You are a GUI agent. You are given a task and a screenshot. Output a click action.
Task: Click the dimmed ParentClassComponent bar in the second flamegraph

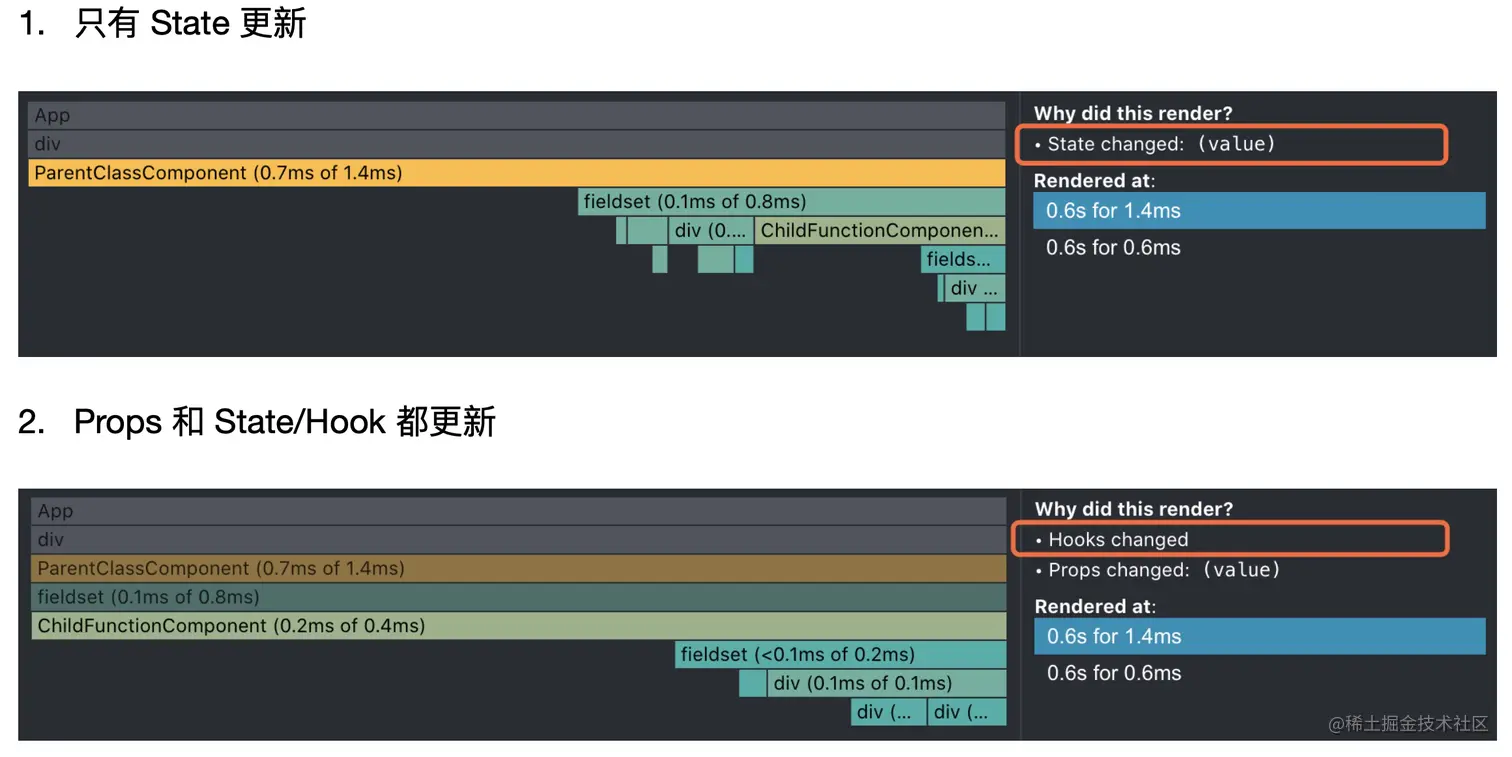tap(518, 568)
